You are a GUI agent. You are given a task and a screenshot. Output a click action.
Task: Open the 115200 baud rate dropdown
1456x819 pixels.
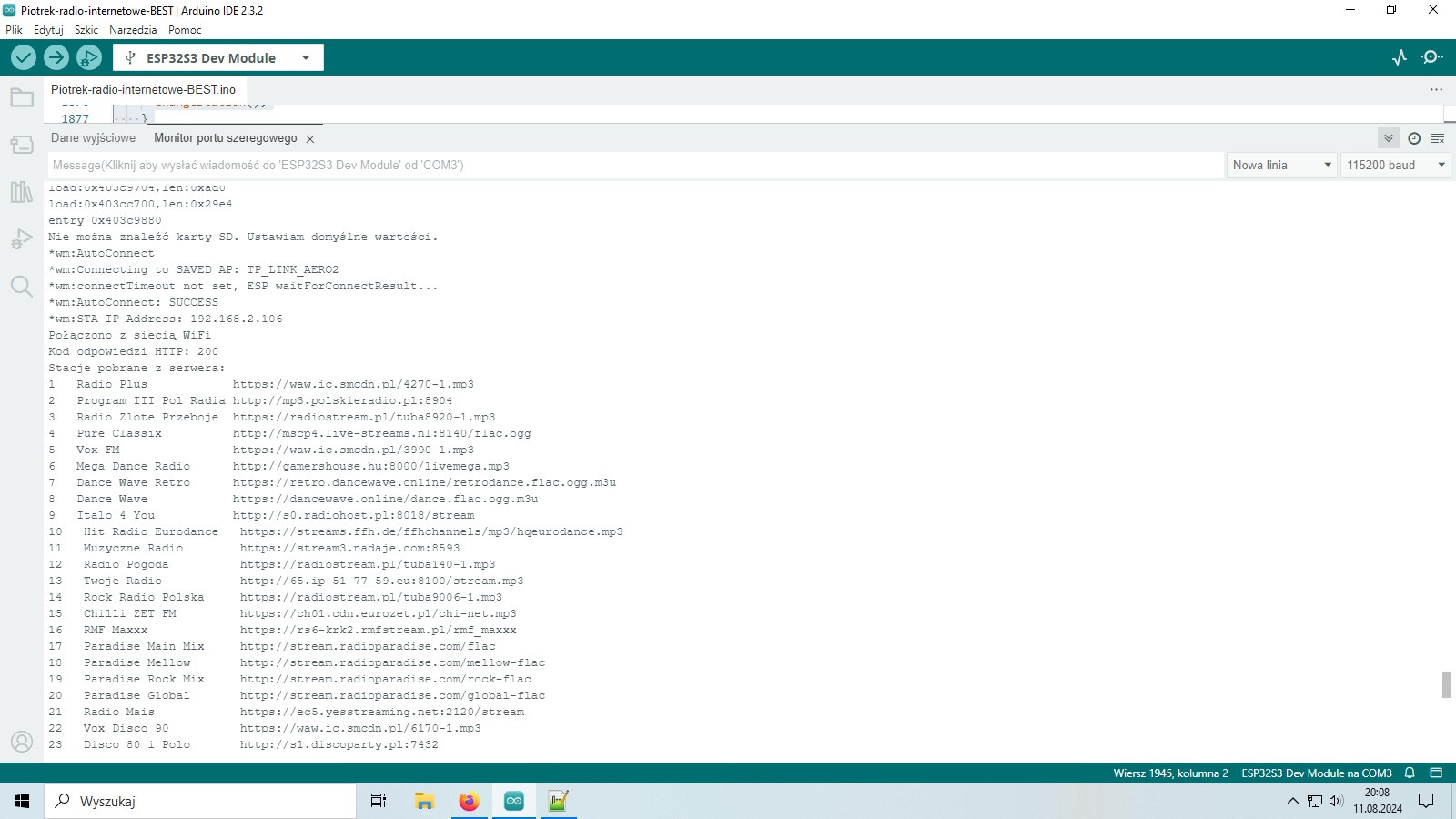(x=1395, y=165)
